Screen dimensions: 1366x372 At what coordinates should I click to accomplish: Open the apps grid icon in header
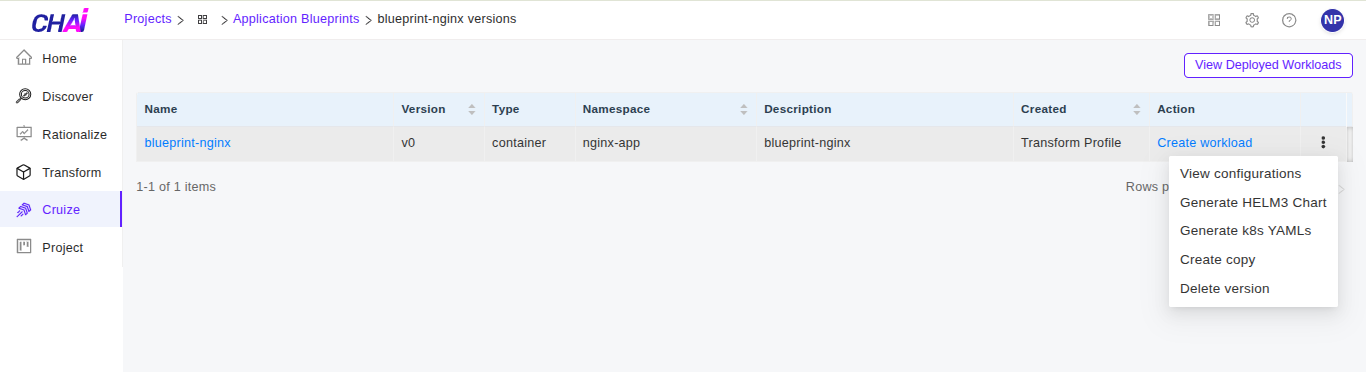pyautogui.click(x=1214, y=20)
